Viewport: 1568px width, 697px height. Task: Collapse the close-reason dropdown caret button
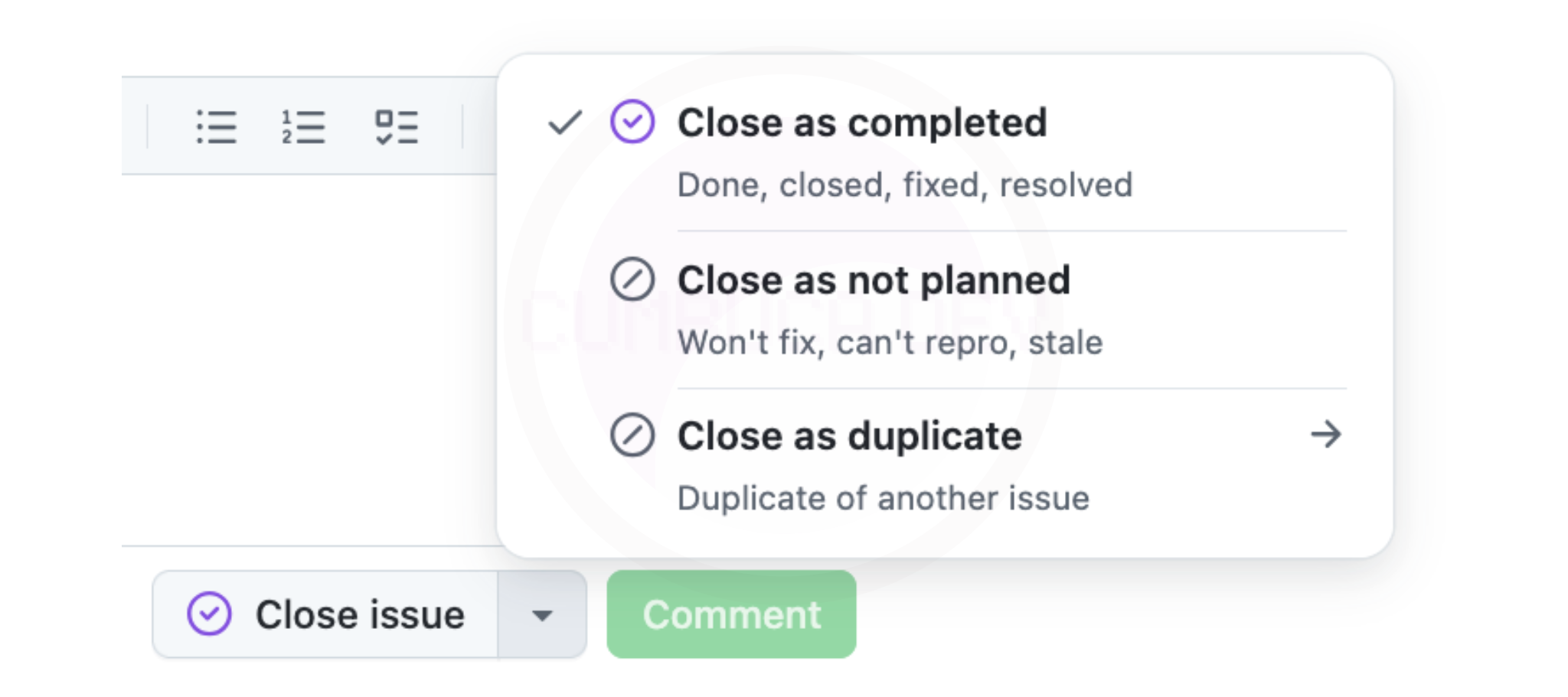tap(542, 614)
